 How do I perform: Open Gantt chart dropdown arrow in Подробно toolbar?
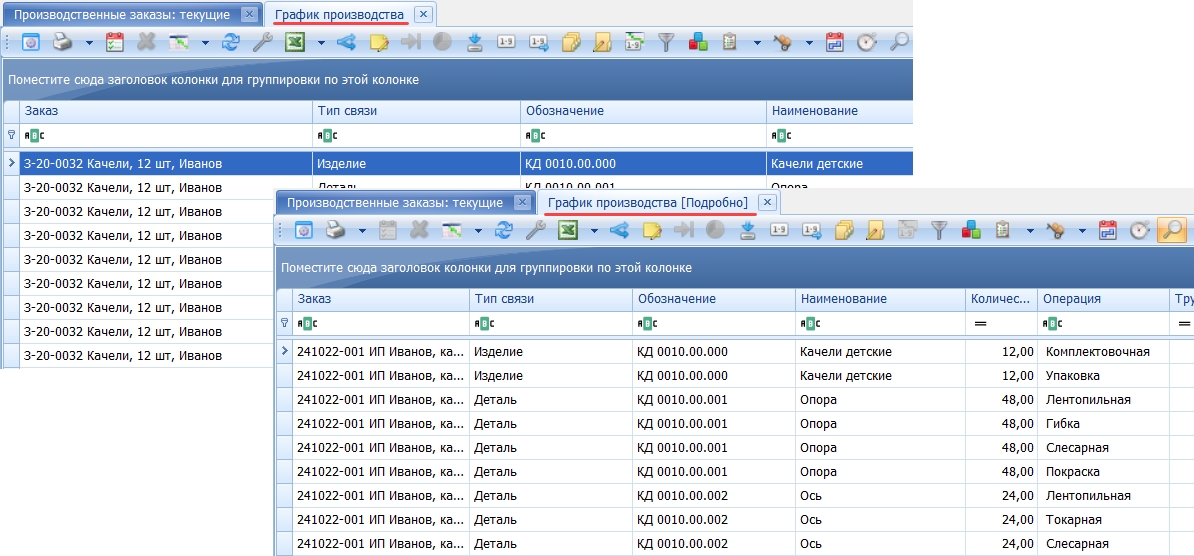point(479,230)
